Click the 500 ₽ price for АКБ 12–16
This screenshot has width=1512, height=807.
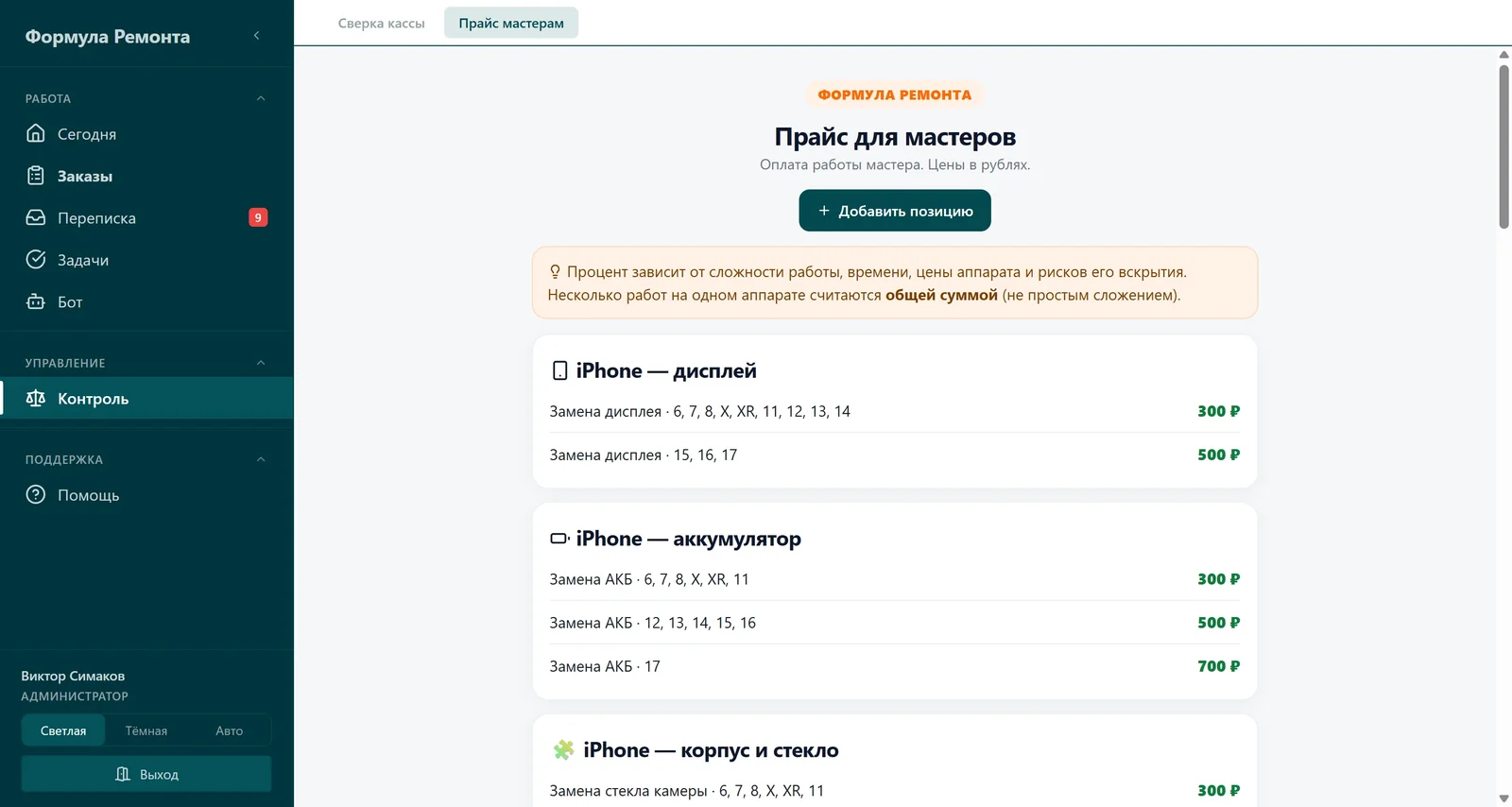click(1218, 623)
